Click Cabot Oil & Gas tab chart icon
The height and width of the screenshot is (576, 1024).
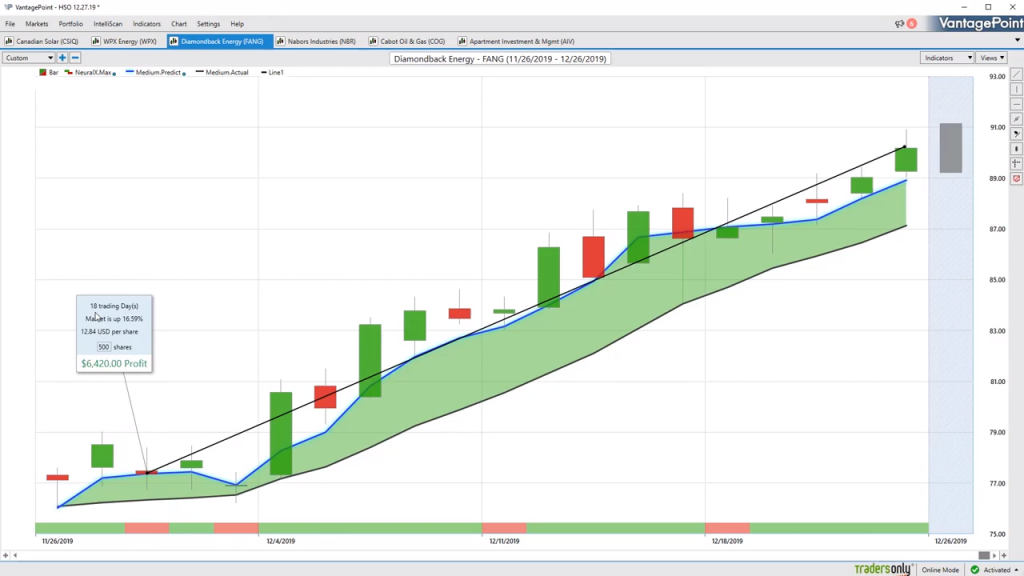click(x=373, y=41)
